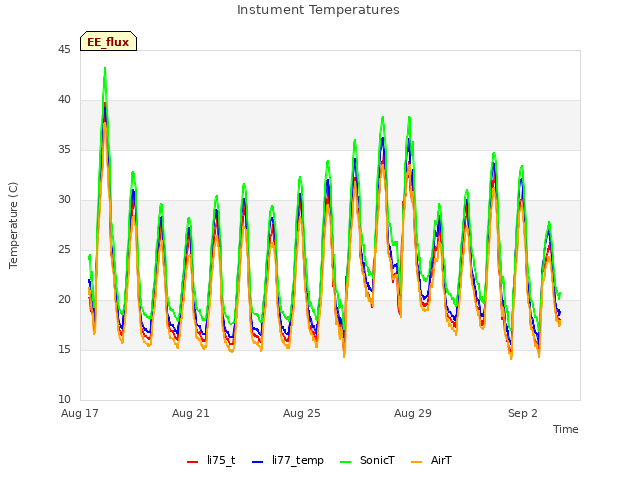Toggle the SonicT legend entry
Viewport: 640px width, 480px height.
[367, 461]
